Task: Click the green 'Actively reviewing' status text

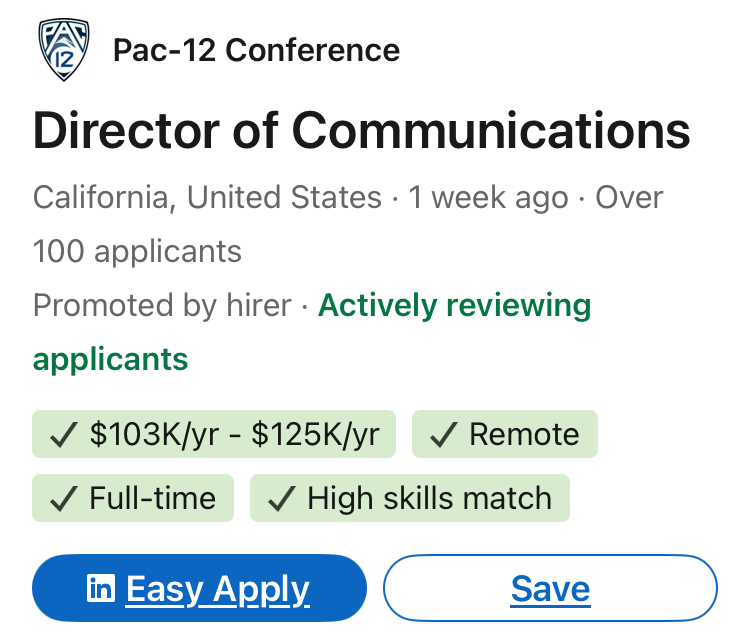Action: pyautogui.click(x=454, y=305)
